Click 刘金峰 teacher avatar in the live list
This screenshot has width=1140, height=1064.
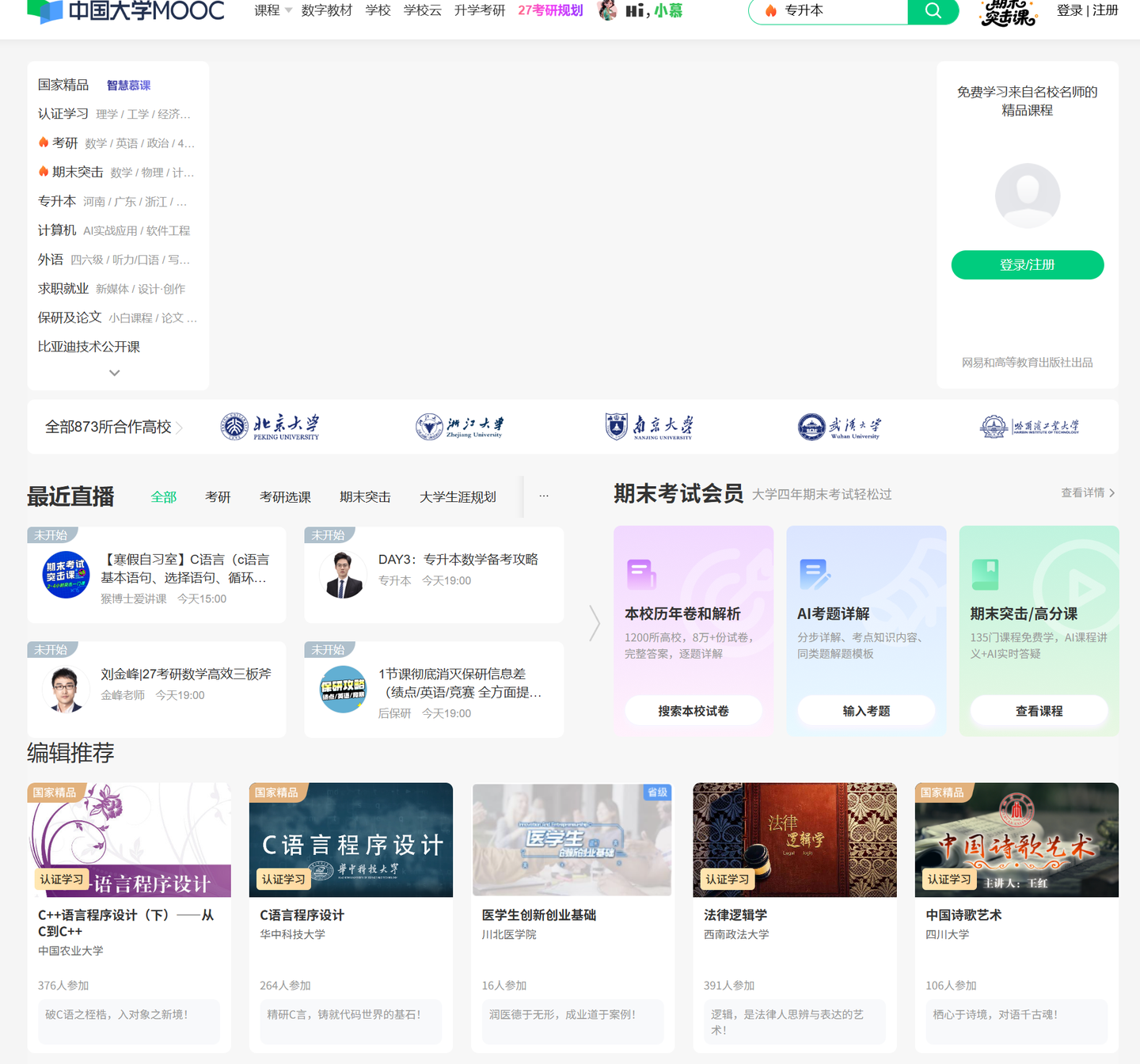click(x=66, y=690)
